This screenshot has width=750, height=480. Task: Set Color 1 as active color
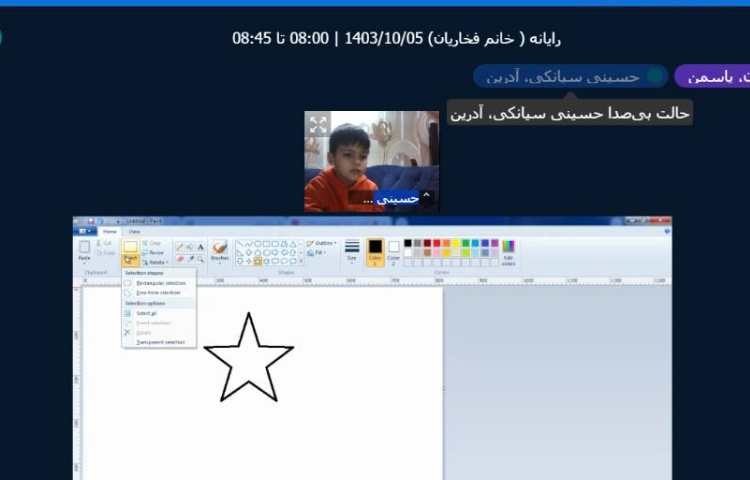pos(375,252)
